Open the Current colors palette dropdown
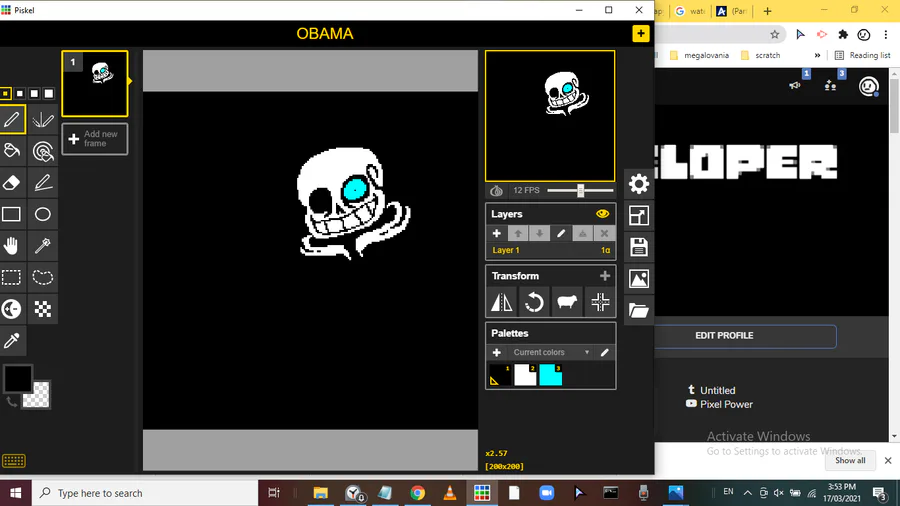The height and width of the screenshot is (506, 900). point(550,352)
